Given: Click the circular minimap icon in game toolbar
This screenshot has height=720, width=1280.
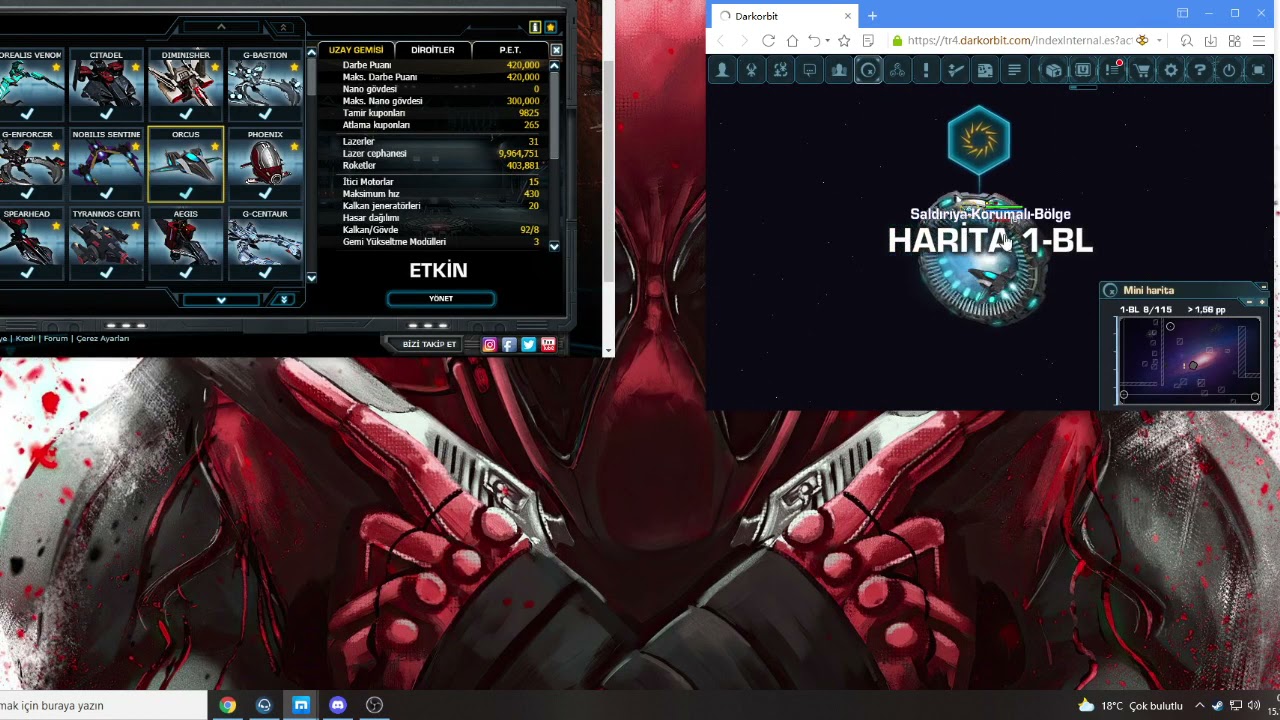Looking at the screenshot, I should pyautogui.click(x=868, y=70).
